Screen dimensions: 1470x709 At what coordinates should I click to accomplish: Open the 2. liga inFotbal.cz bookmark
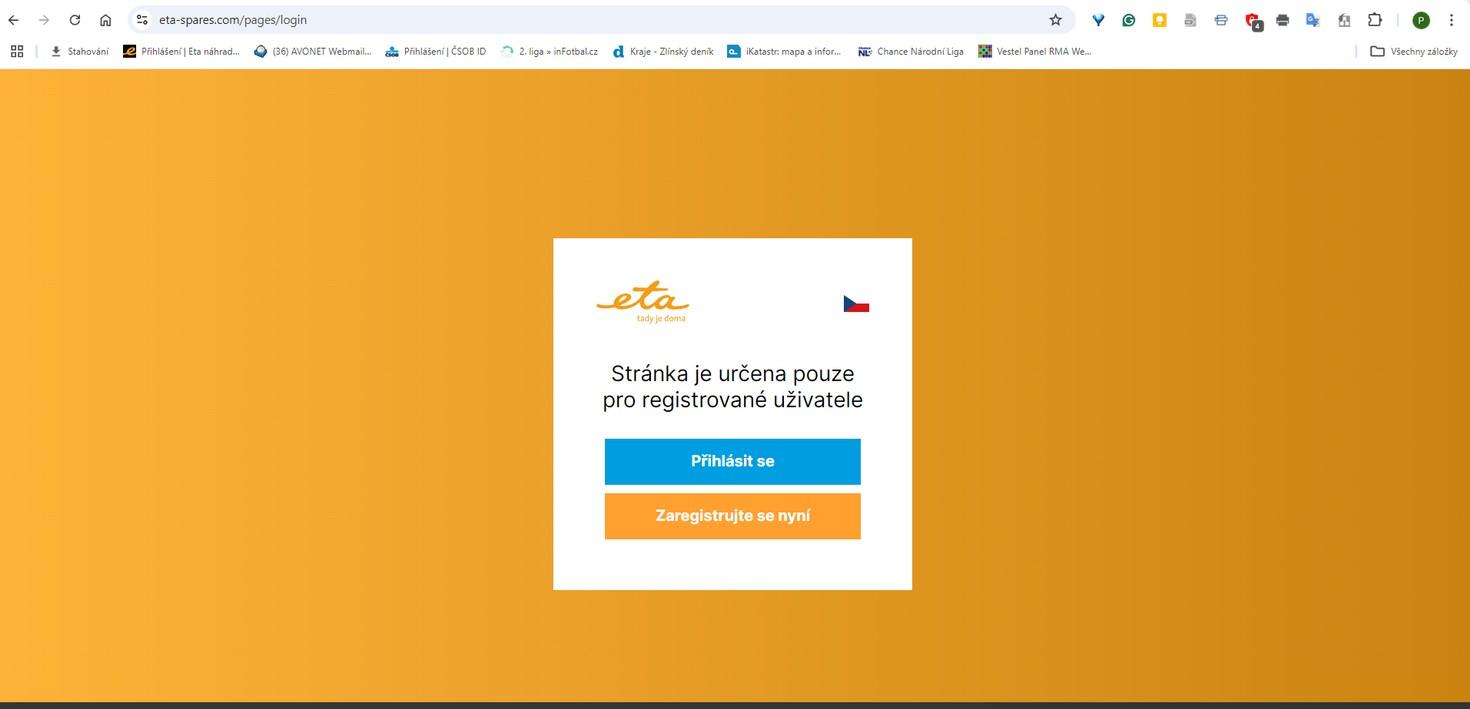[549, 51]
